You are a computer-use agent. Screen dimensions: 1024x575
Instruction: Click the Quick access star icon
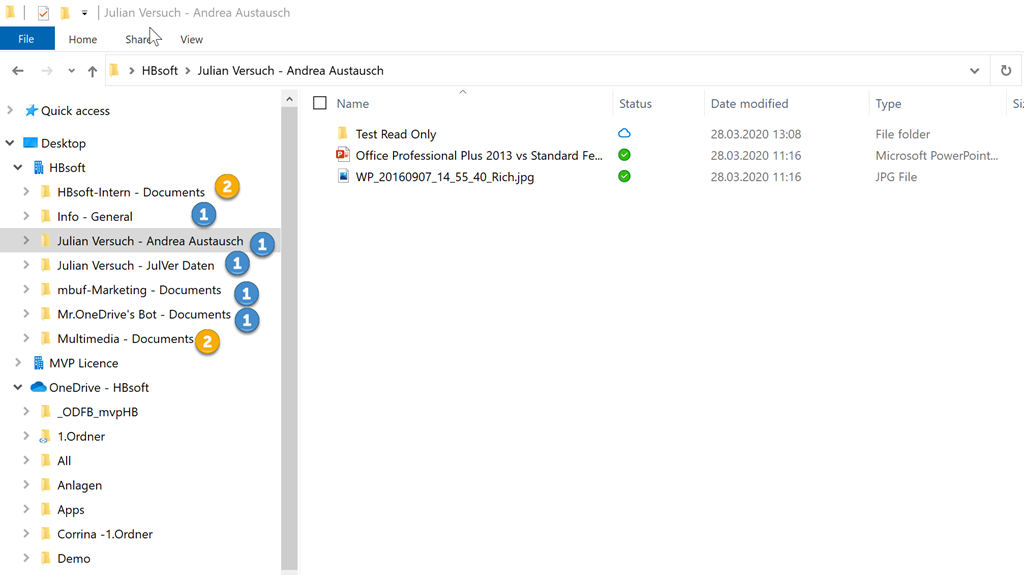31,111
